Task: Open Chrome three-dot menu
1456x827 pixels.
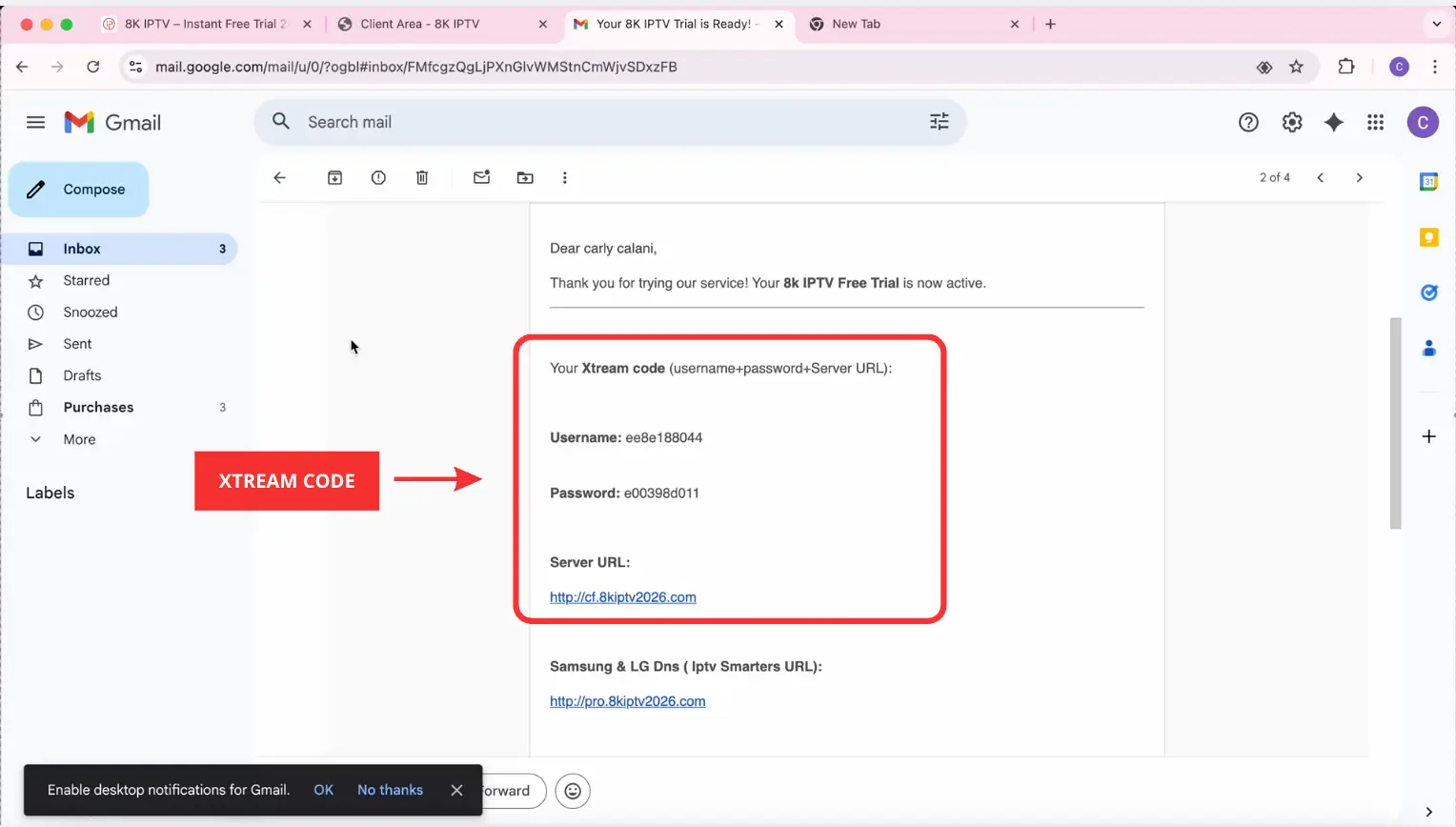Action: click(1434, 67)
